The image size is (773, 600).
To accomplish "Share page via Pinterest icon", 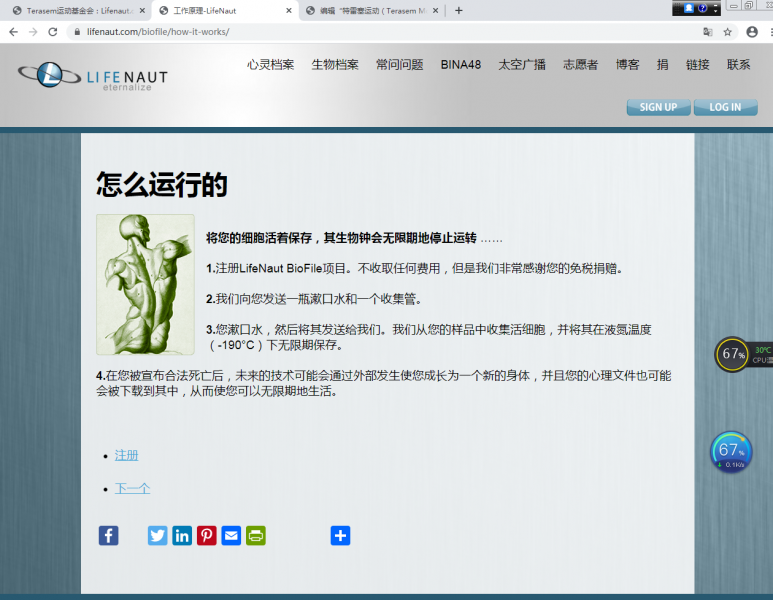I will [207, 535].
